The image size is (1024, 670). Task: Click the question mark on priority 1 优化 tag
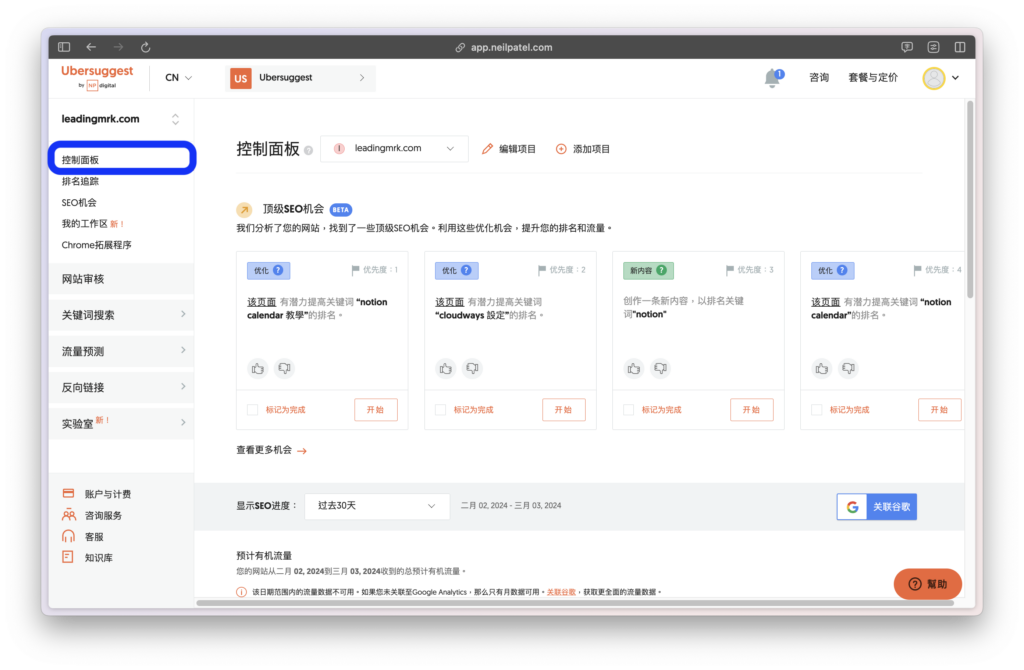click(x=278, y=270)
